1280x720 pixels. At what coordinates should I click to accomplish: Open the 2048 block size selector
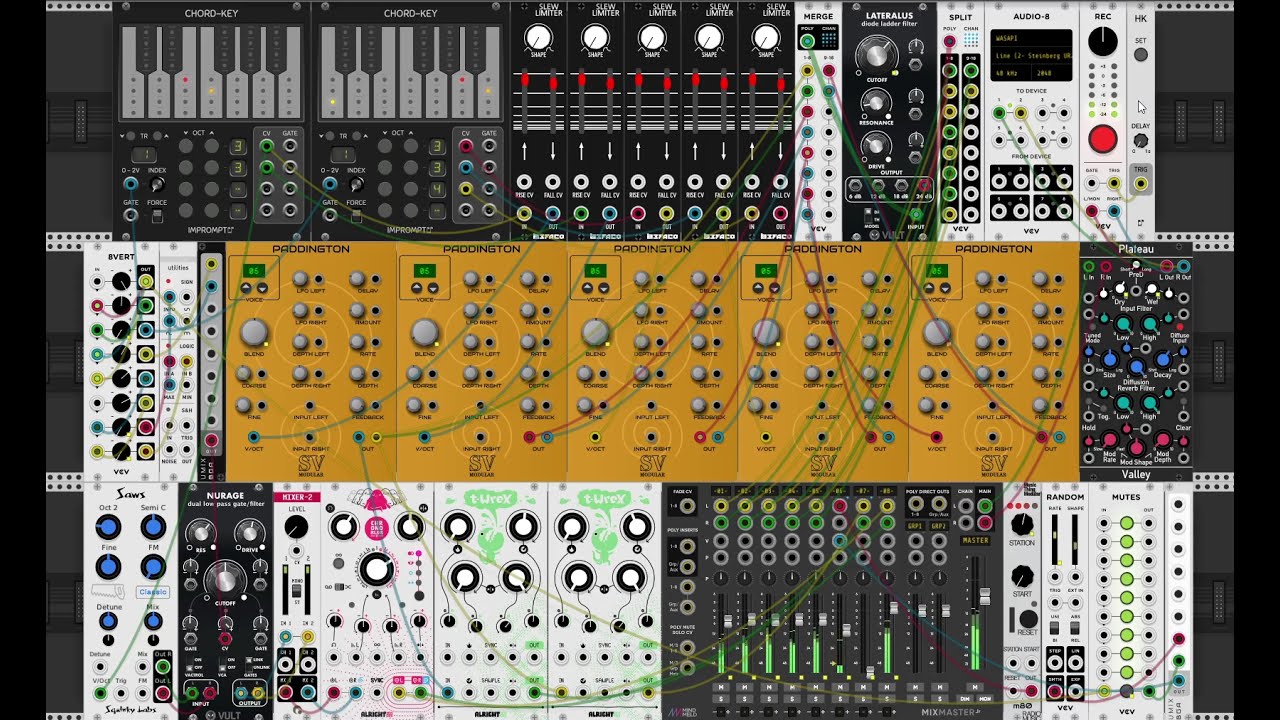(x=1052, y=73)
